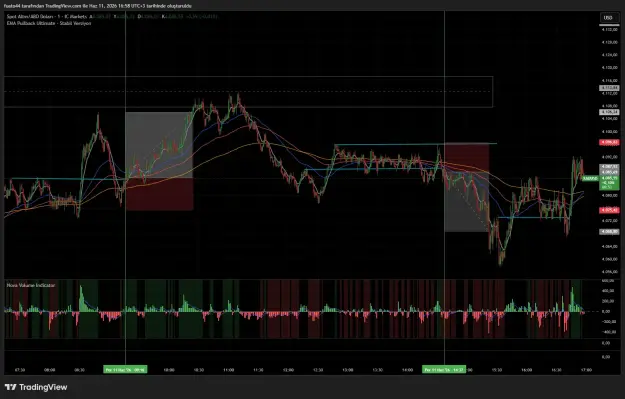625x399 pixels.
Task: Click the green current price label on price axis
Action: [x=609, y=182]
